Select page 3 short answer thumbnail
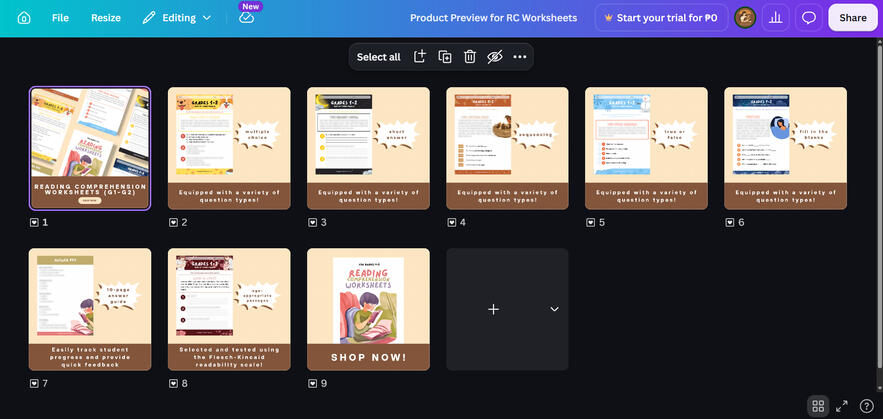The image size is (883, 419). (x=368, y=148)
